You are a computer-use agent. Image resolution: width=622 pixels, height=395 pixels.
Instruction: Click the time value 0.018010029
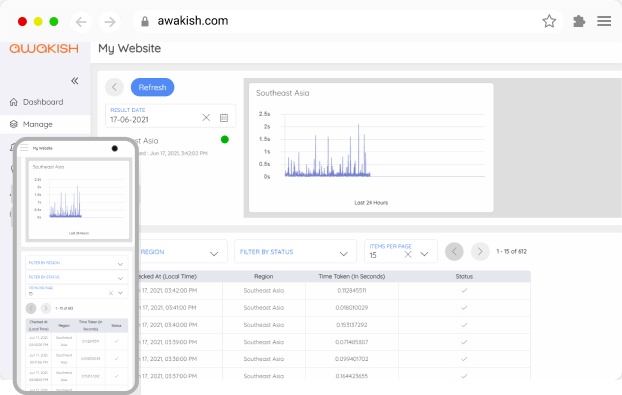pyautogui.click(x=352, y=308)
